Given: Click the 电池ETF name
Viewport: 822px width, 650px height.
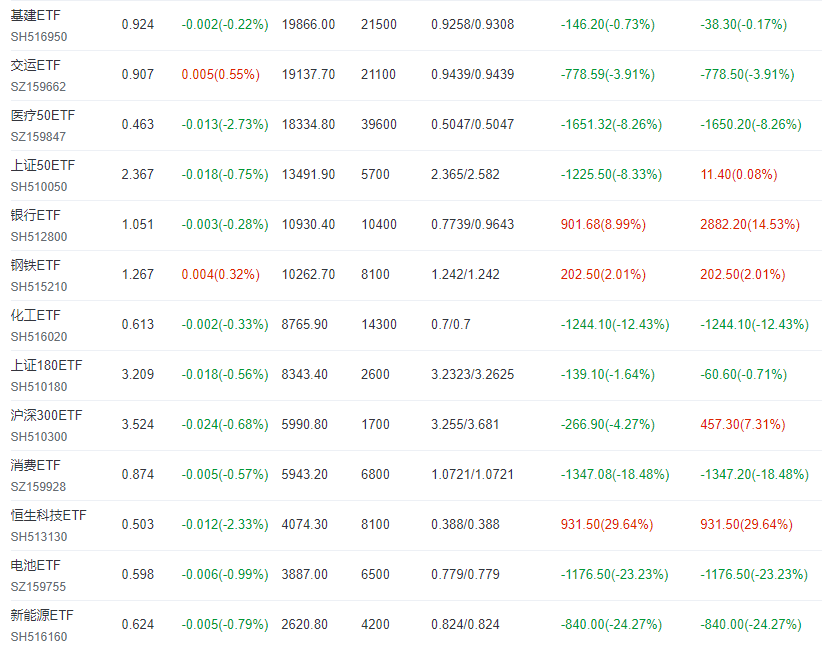Looking at the screenshot, I should pos(36,565).
